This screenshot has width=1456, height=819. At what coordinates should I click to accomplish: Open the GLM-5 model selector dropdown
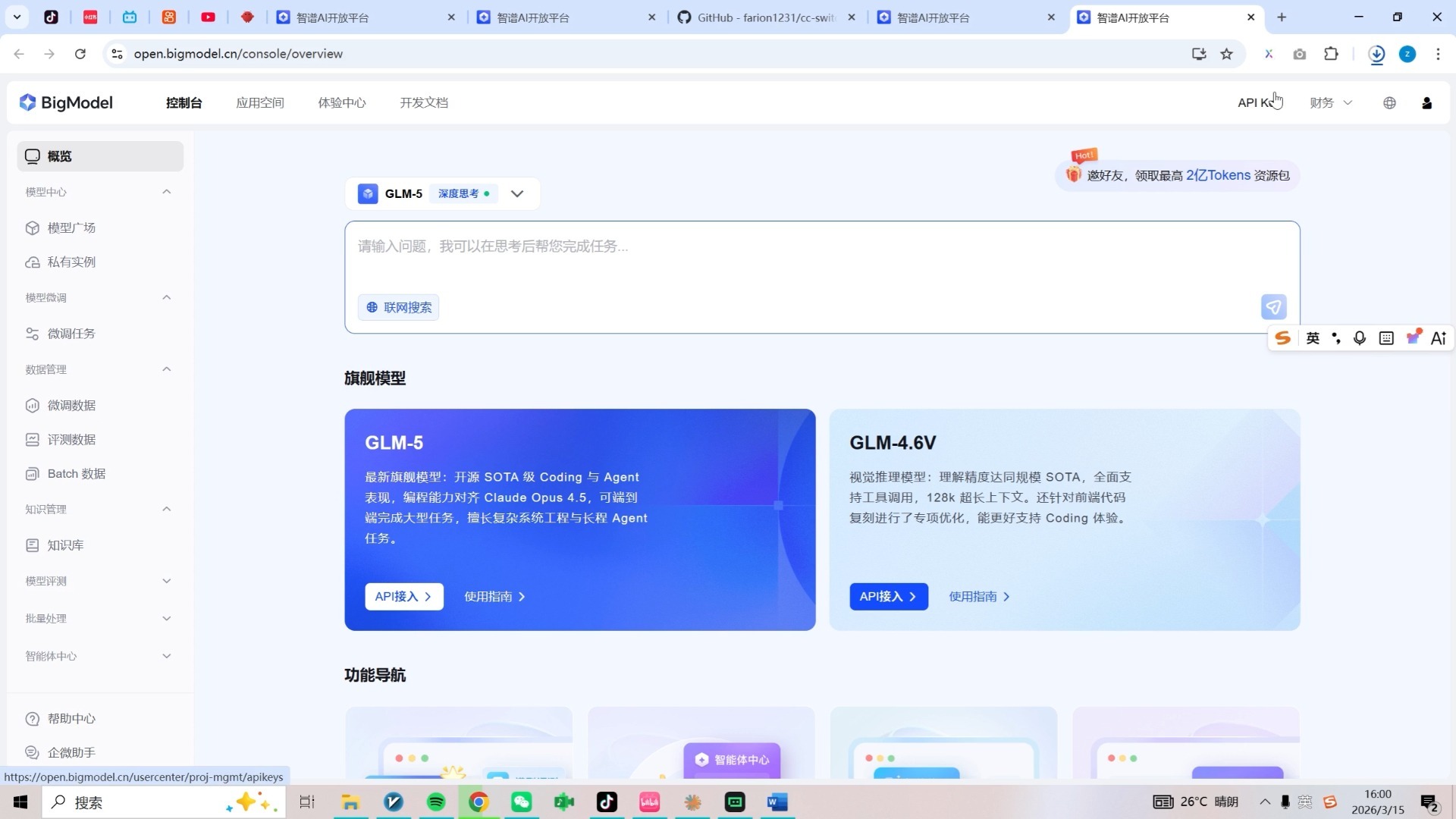517,193
